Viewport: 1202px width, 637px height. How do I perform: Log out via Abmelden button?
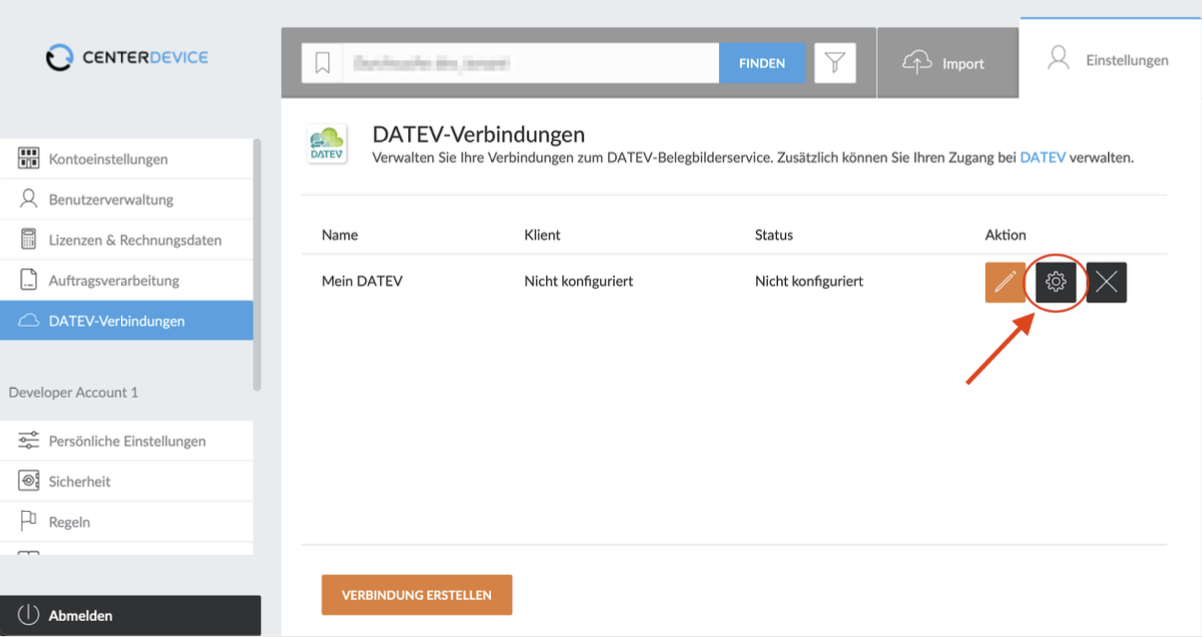(130, 616)
